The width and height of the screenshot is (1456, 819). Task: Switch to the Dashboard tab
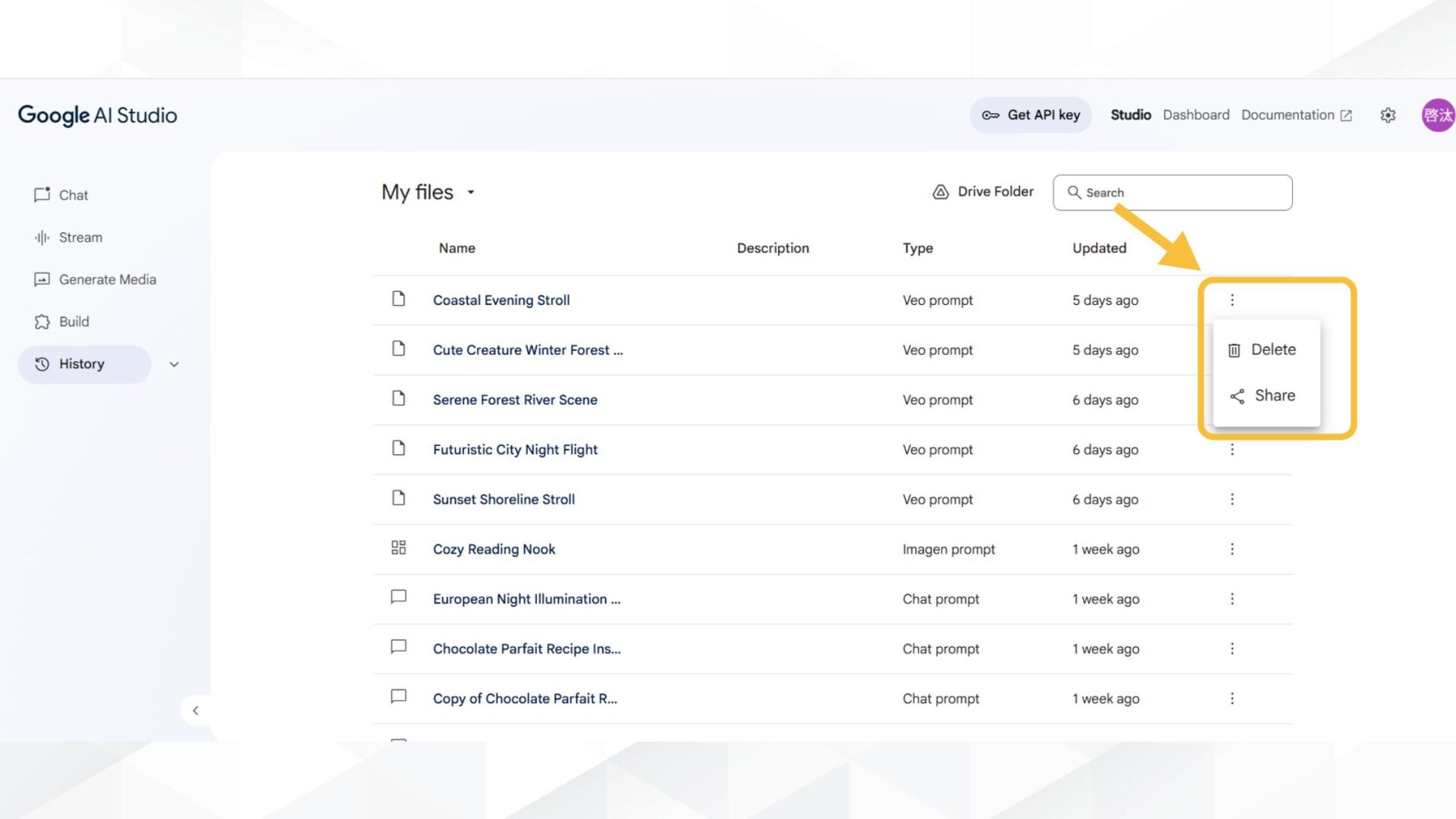pos(1196,115)
